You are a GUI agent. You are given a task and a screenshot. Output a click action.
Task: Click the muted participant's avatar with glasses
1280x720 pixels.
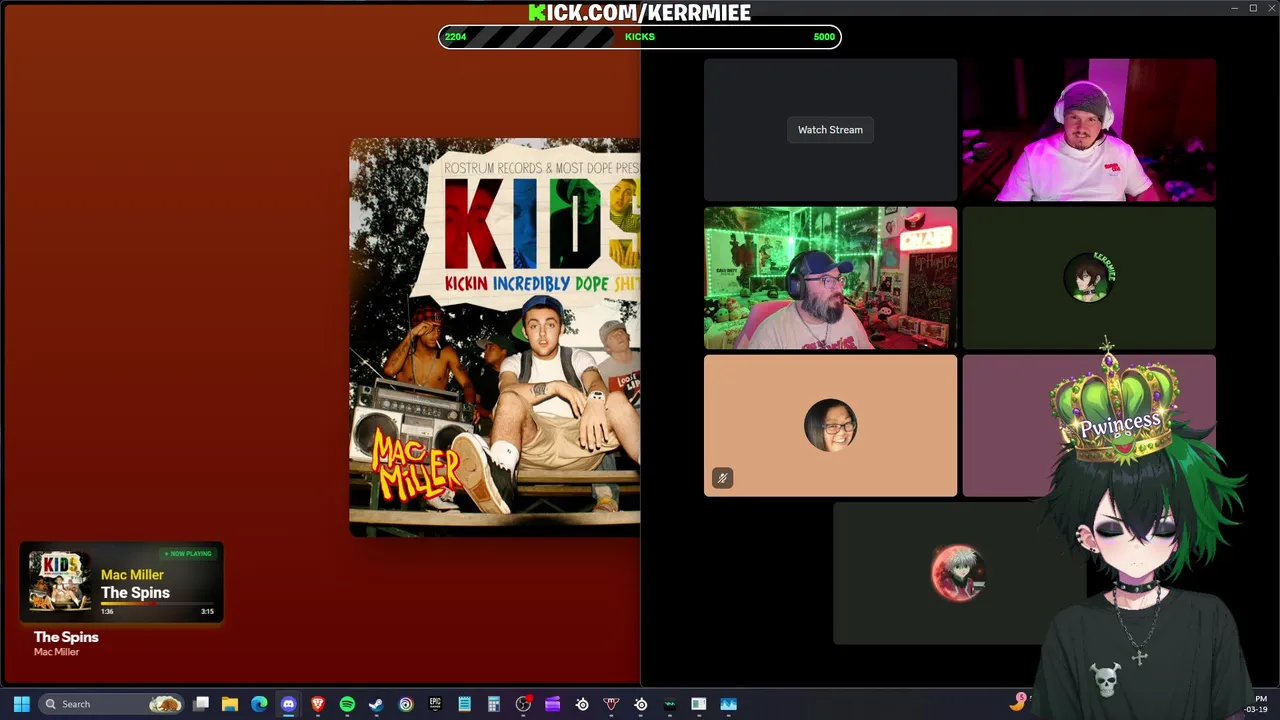tap(830, 425)
